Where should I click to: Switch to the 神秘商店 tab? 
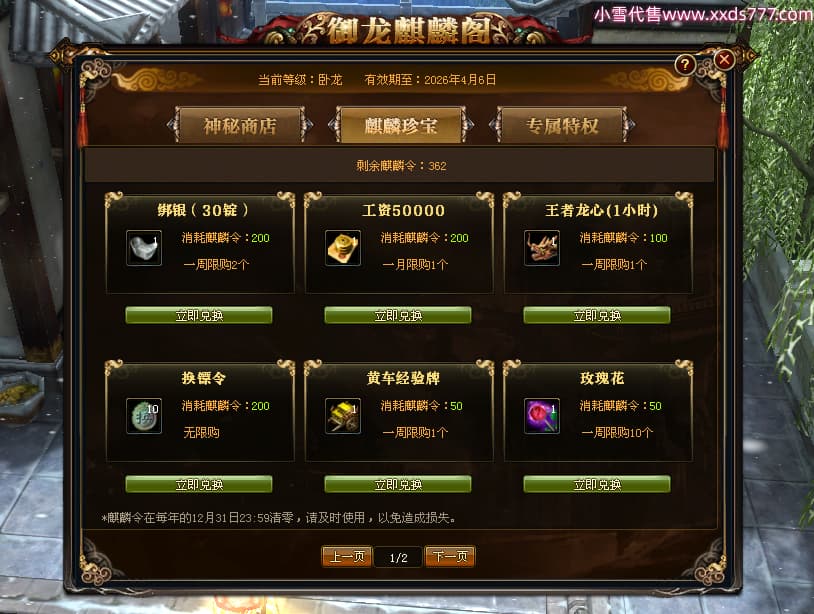(x=240, y=125)
